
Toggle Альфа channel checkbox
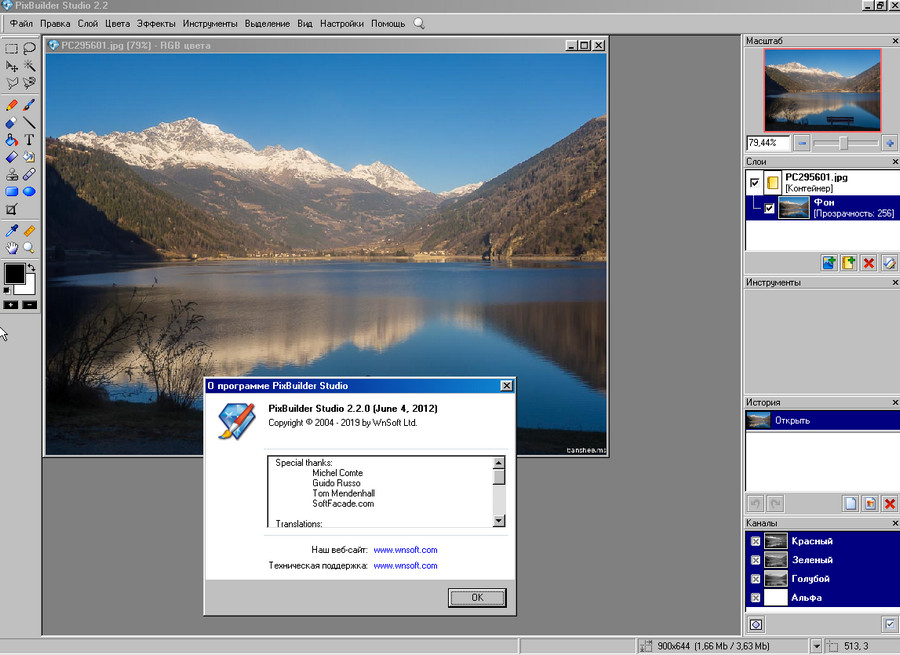point(755,598)
